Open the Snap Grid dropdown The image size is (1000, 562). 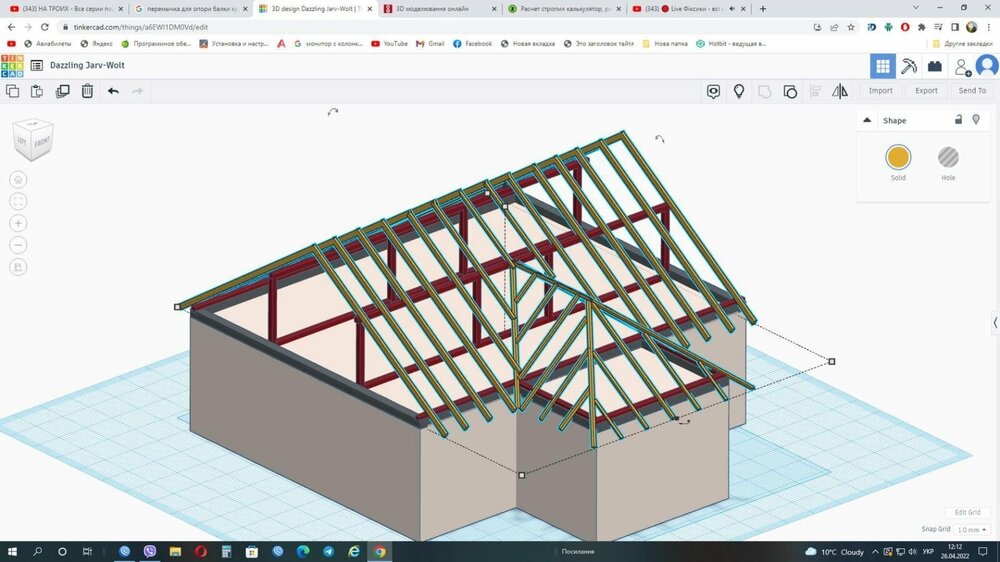pyautogui.click(x=971, y=530)
